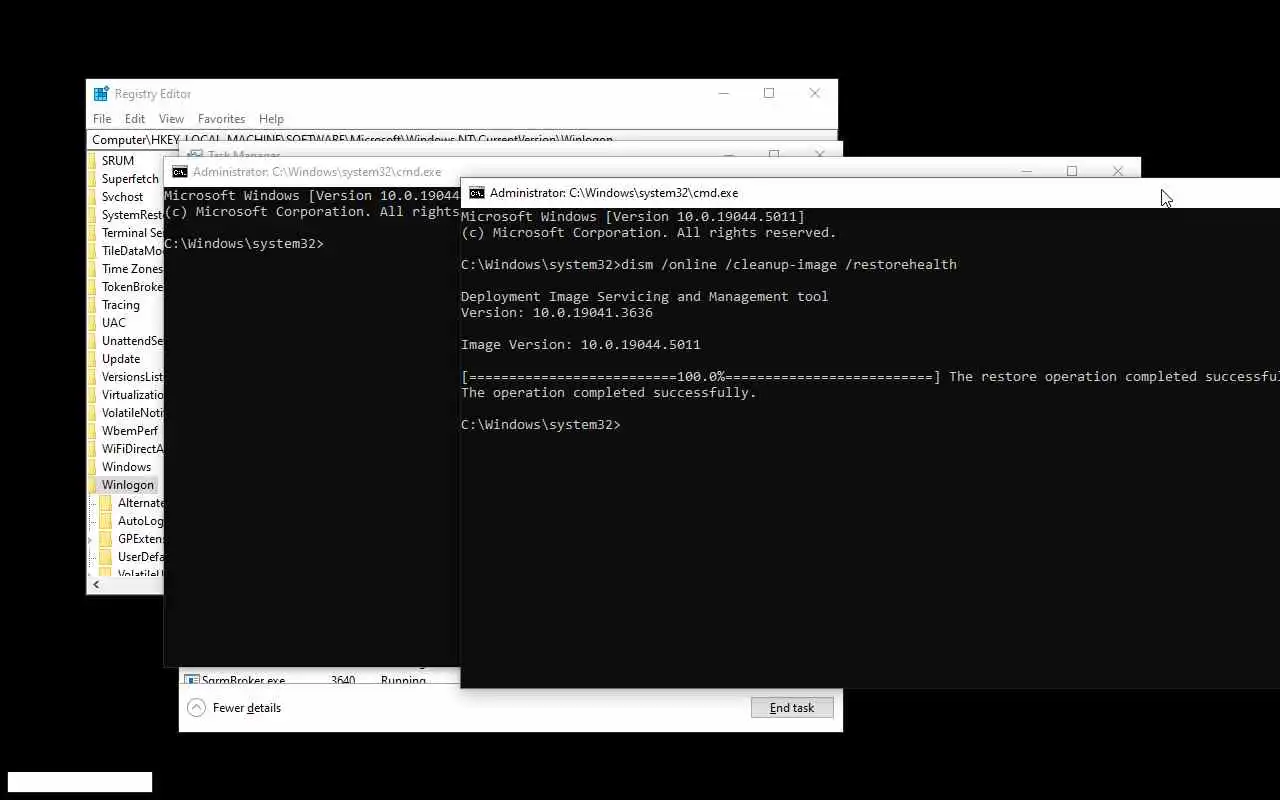Viewport: 1280px width, 800px height.
Task: Click the folder icon beside WbemPerf key
Action: pos(93,431)
